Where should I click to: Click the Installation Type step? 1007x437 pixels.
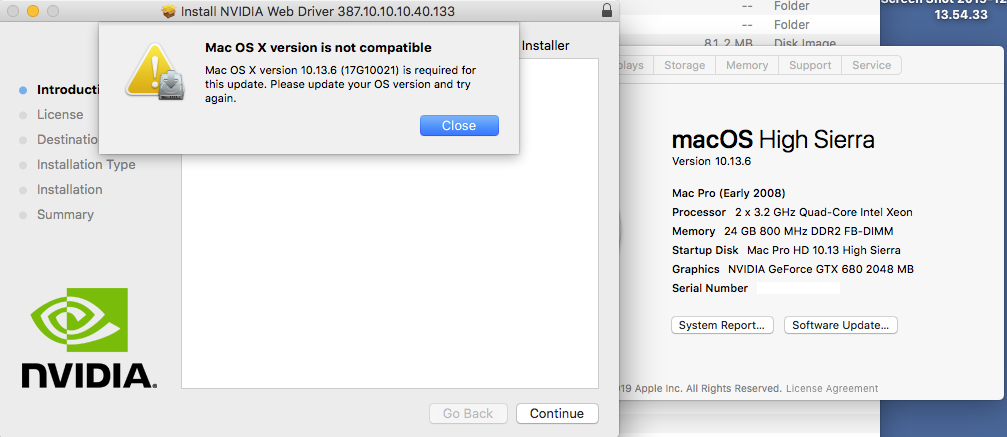(x=86, y=164)
